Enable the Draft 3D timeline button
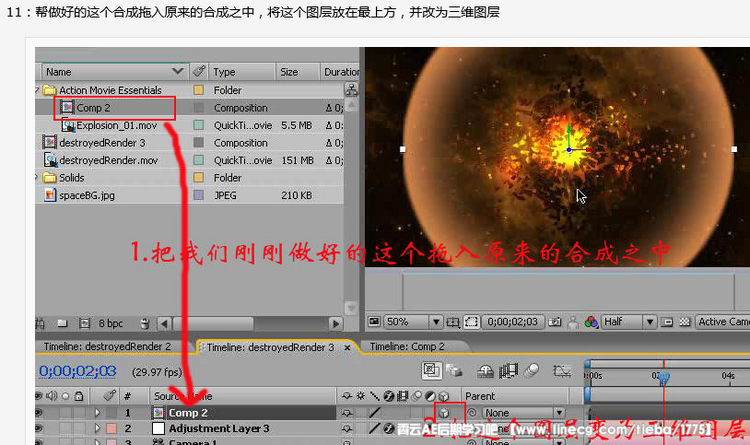 (454, 370)
